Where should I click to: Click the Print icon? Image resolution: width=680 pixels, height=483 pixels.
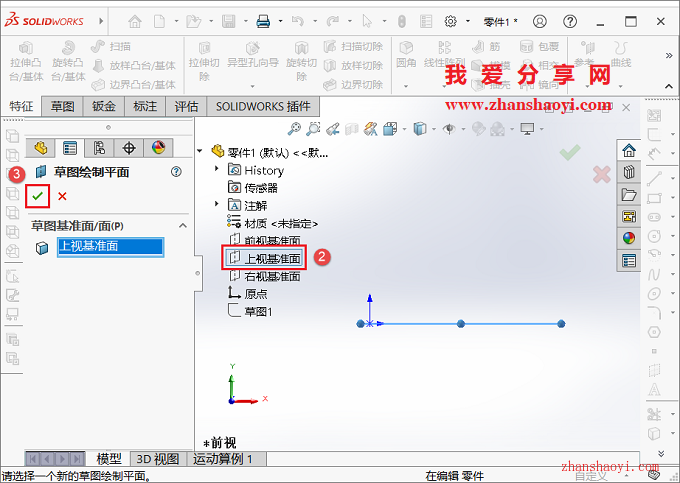(x=263, y=21)
